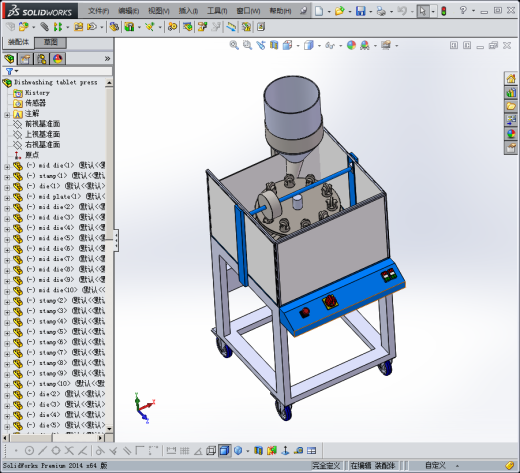Switch to the 装配体 tab
This screenshot has width=520, height=473.
(x=19, y=42)
